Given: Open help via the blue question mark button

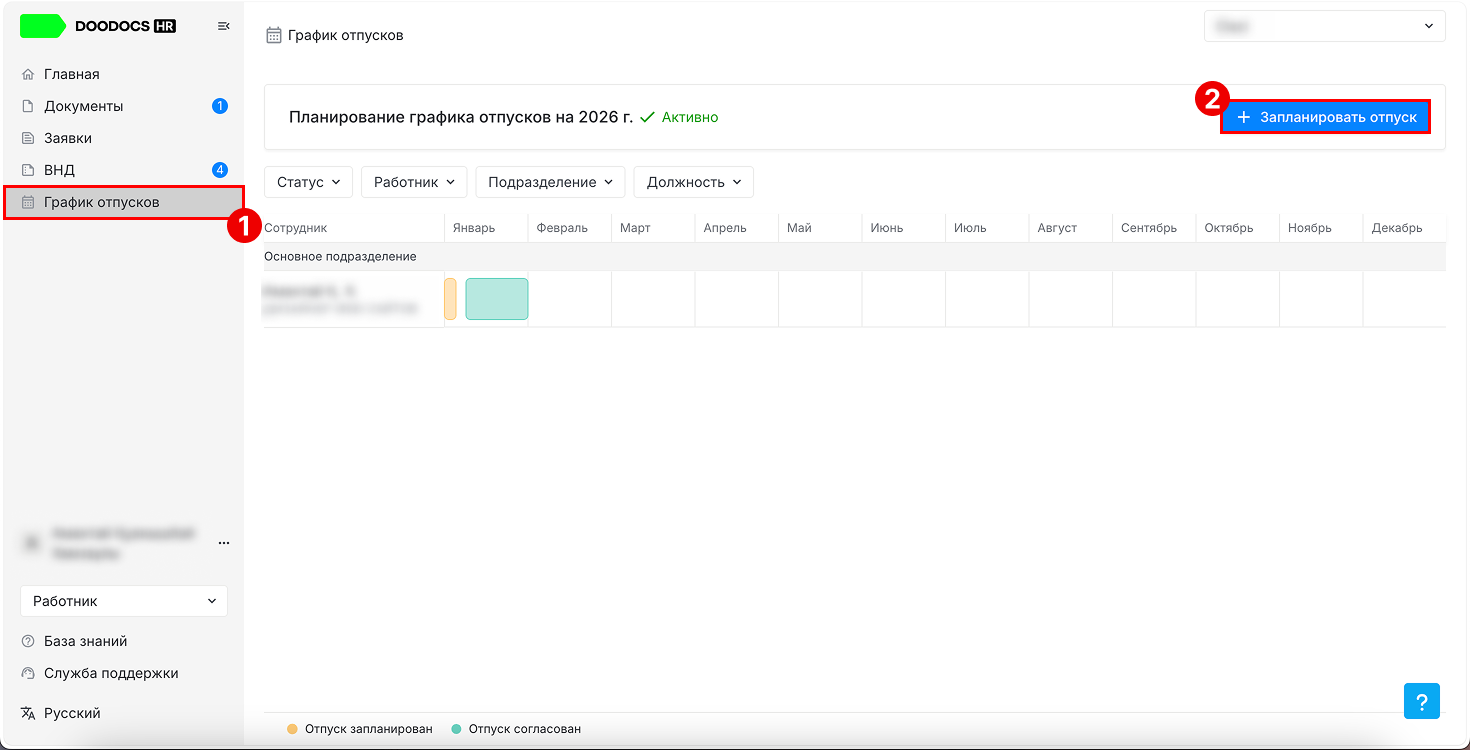Looking at the screenshot, I should coord(1422,700).
